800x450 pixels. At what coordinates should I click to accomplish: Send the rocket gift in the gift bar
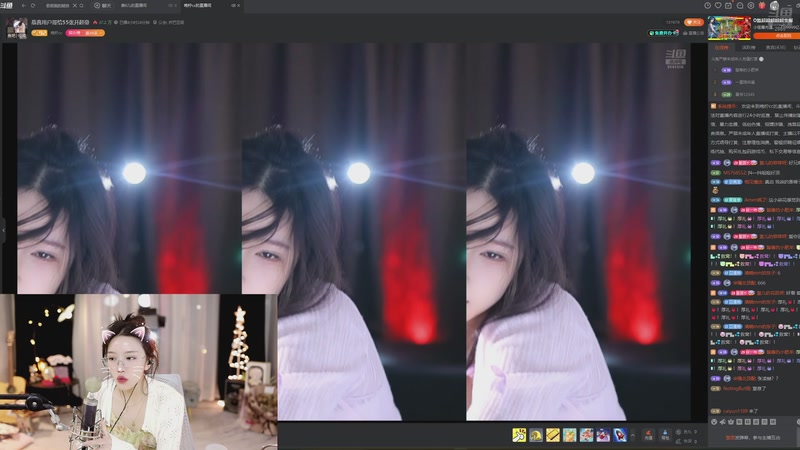pyautogui.click(x=620, y=435)
